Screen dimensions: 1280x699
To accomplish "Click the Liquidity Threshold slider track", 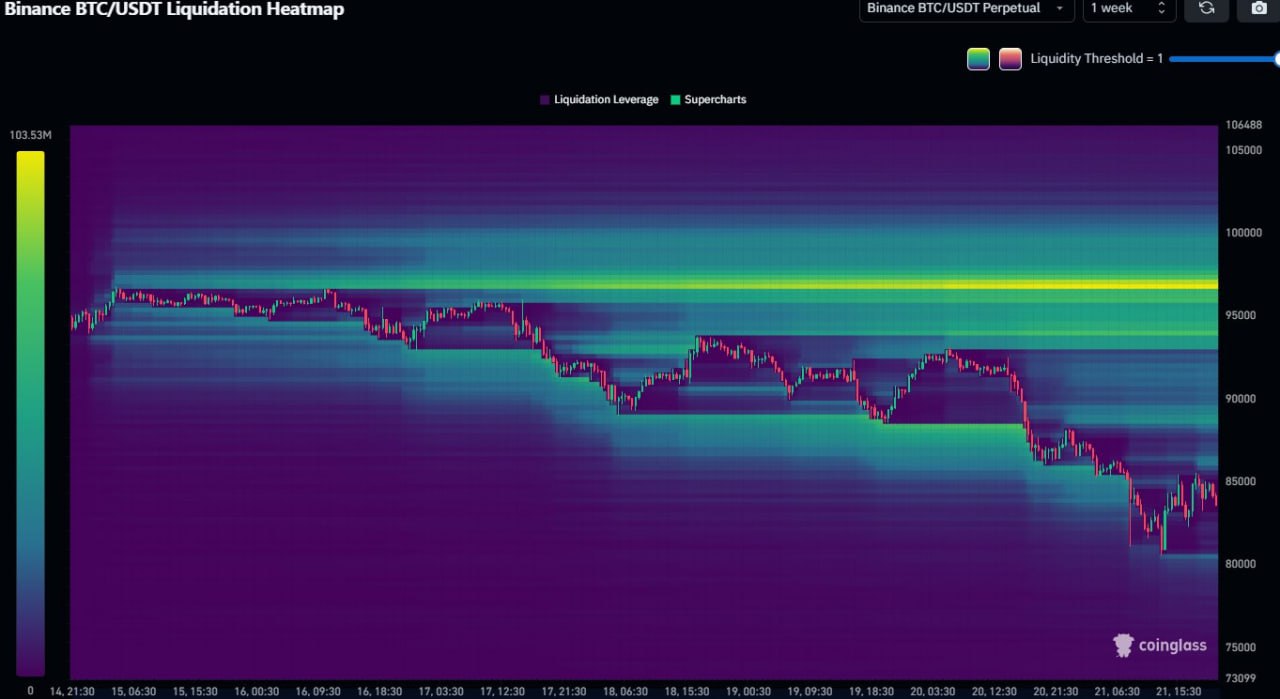I will click(x=1222, y=59).
